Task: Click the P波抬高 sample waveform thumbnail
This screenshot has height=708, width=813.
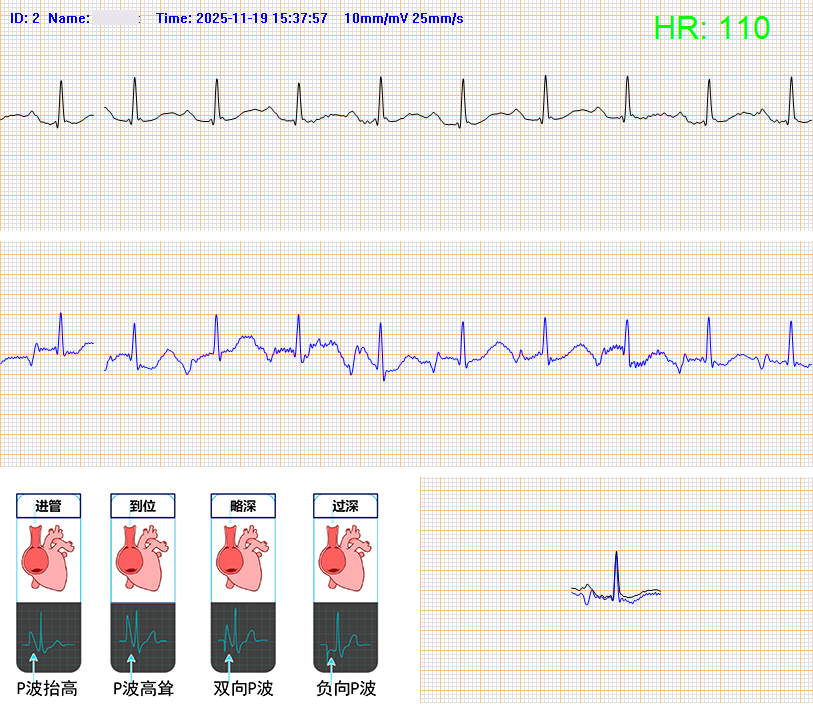Action: coord(48,637)
